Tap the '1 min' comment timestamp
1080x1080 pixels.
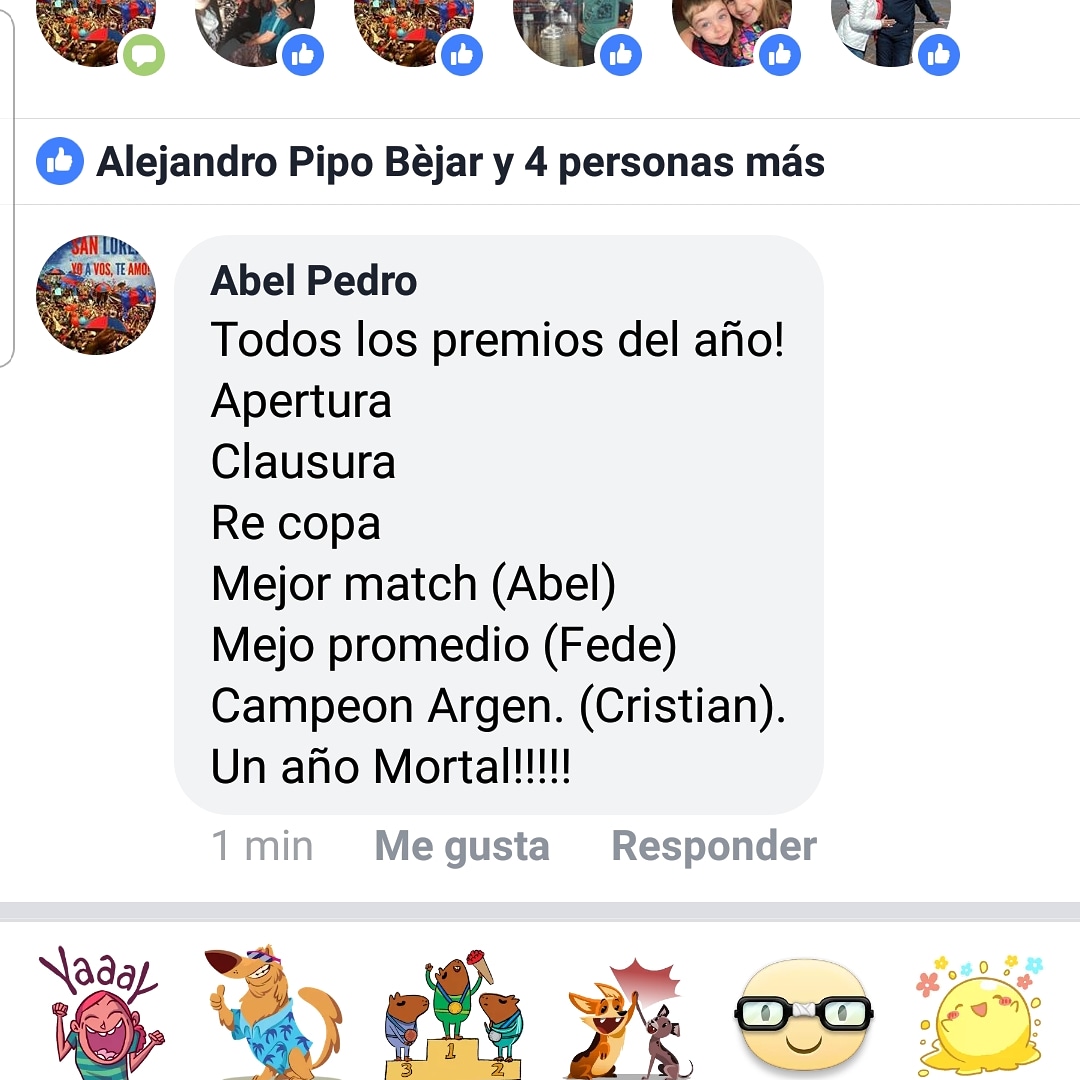[x=262, y=846]
